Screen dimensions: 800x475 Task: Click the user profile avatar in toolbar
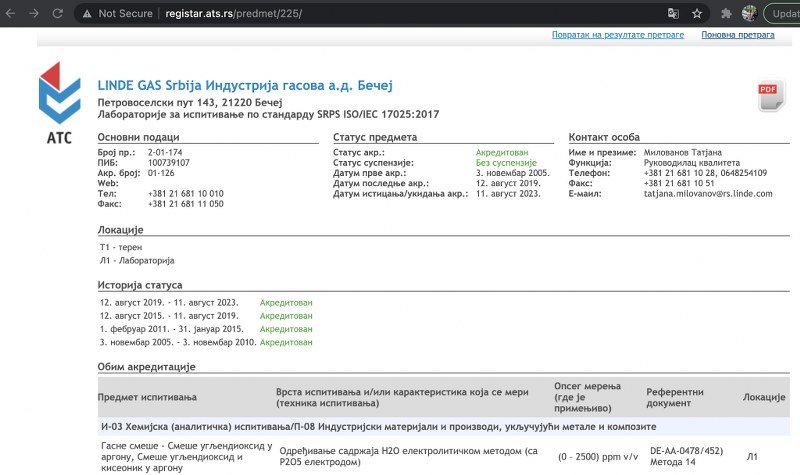pyautogui.click(x=748, y=14)
